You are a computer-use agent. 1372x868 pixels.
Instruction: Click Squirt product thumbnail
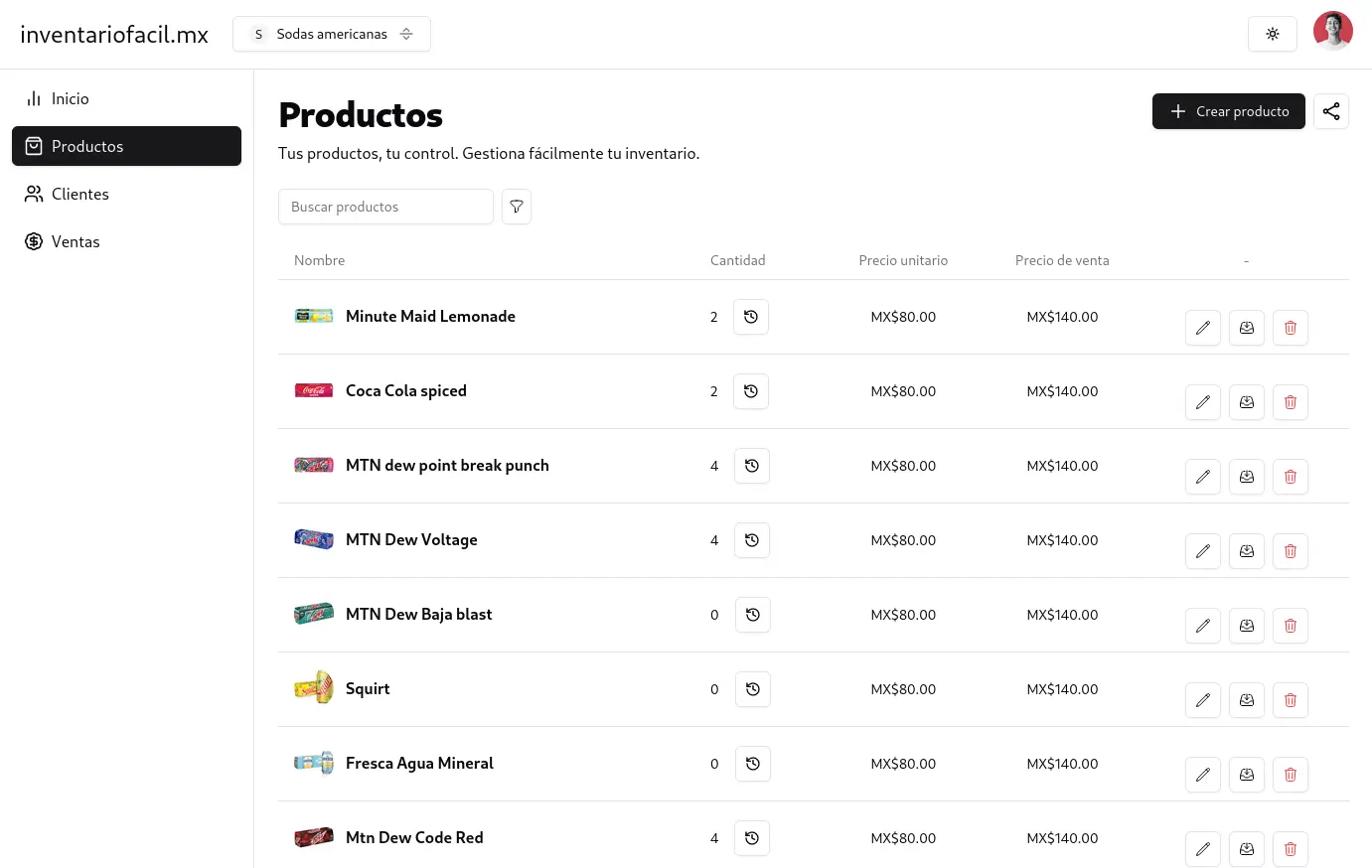pos(314,687)
